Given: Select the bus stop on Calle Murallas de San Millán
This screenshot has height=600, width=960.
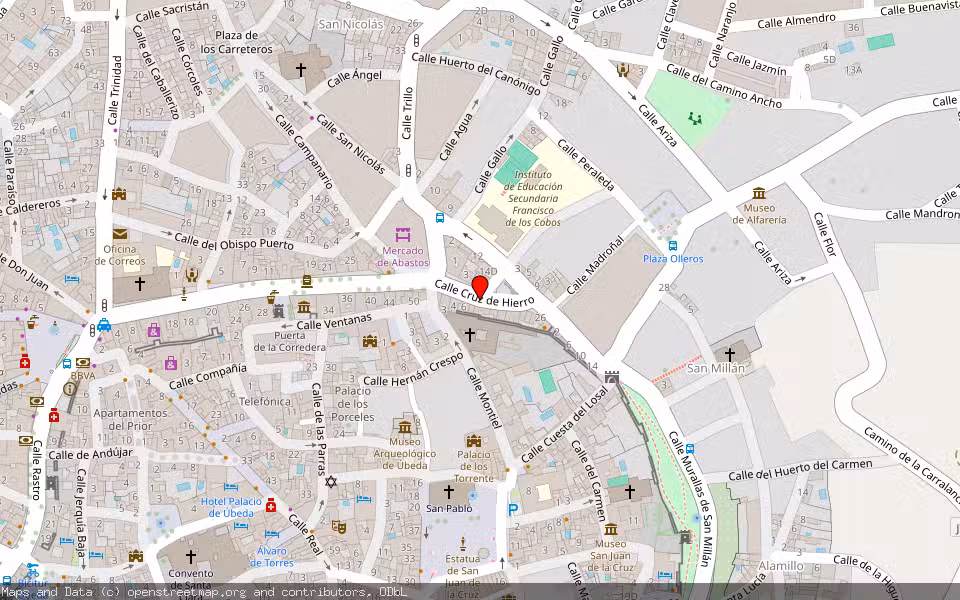Looking at the screenshot, I should click(x=690, y=449).
